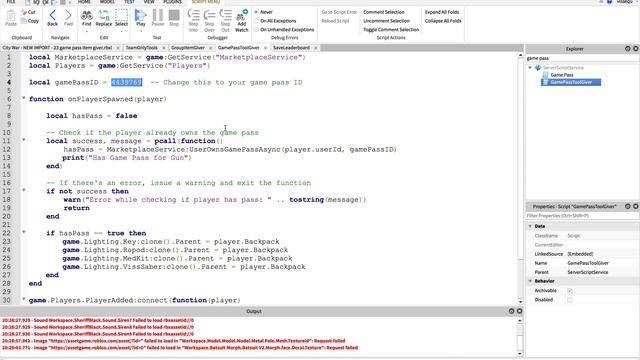Fold the if not success block at line 17
Screen dimensions: 640x360
(24, 190)
